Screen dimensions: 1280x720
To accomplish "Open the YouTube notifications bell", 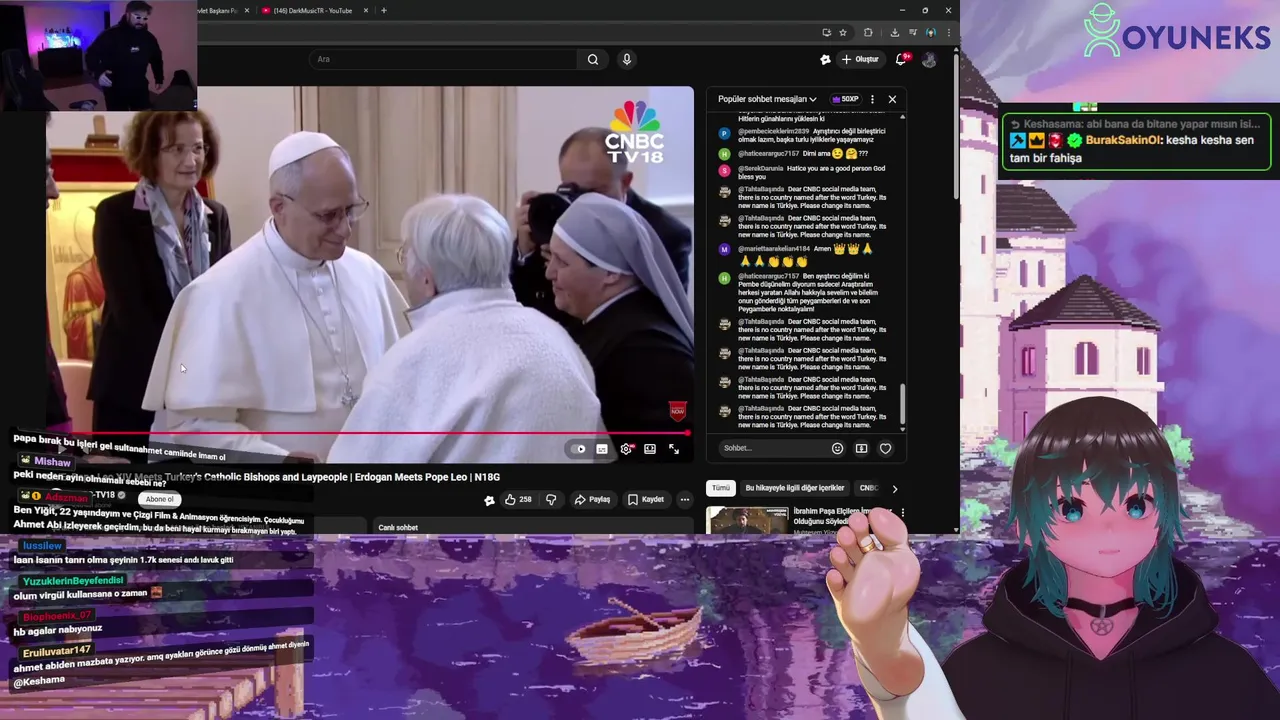I will (903, 59).
